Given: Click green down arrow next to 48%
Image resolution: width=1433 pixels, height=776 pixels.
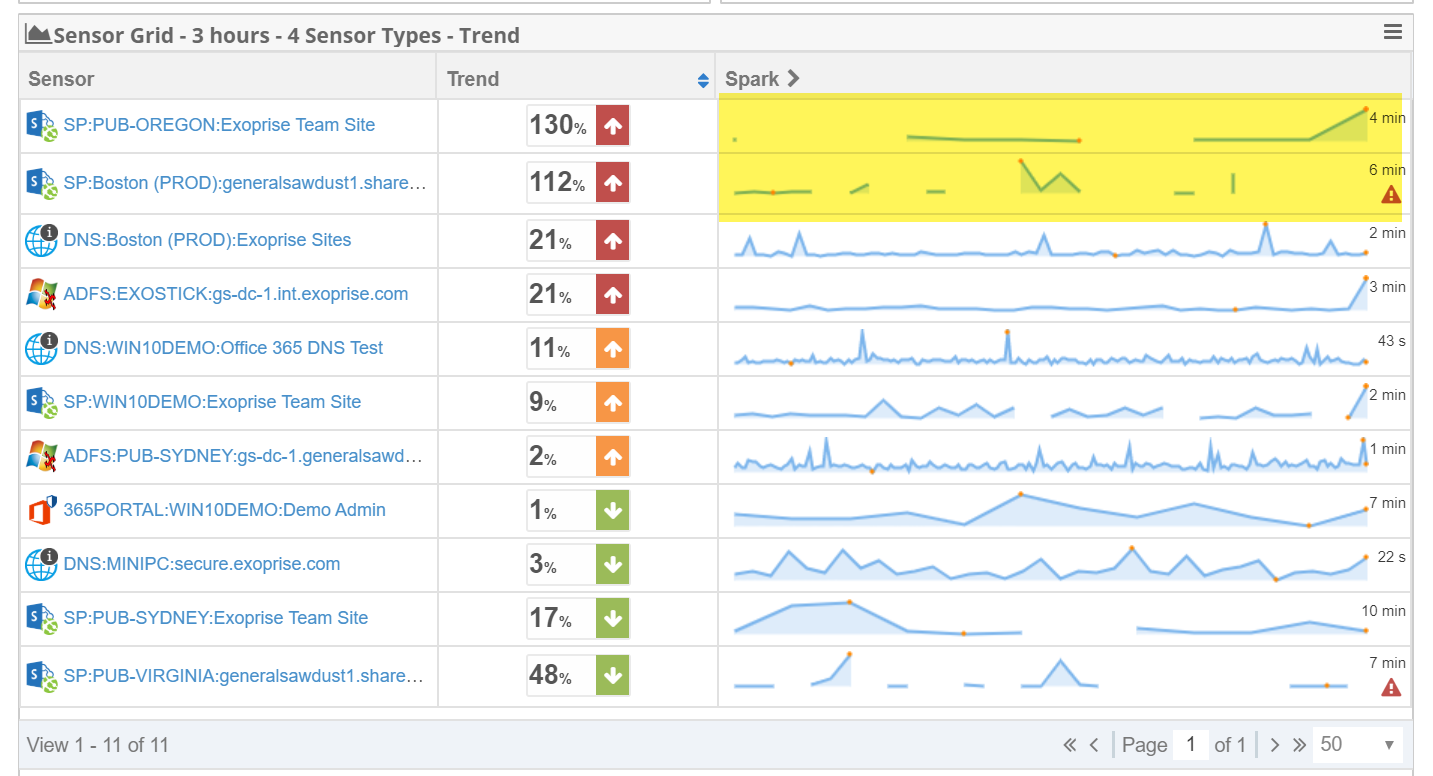Looking at the screenshot, I should [x=613, y=676].
